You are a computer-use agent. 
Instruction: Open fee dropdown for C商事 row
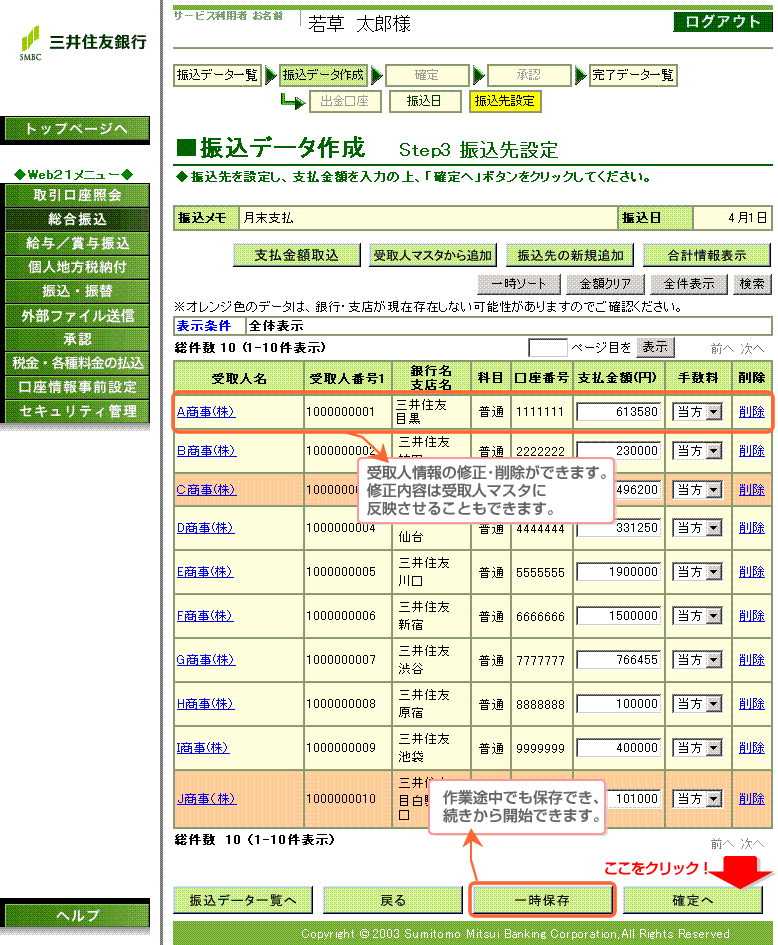pyautogui.click(x=697, y=490)
